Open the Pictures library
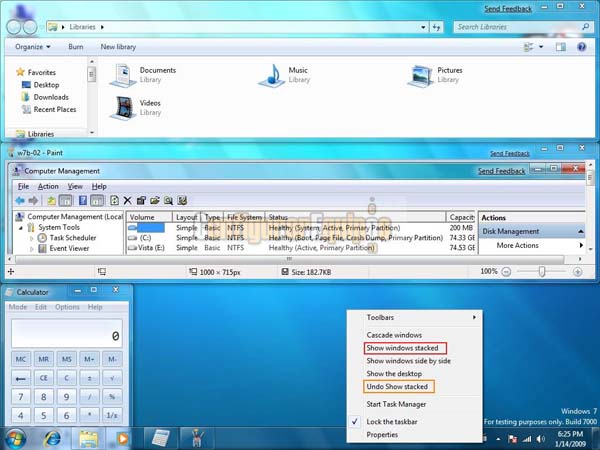This screenshot has height=450, width=600. click(435, 75)
